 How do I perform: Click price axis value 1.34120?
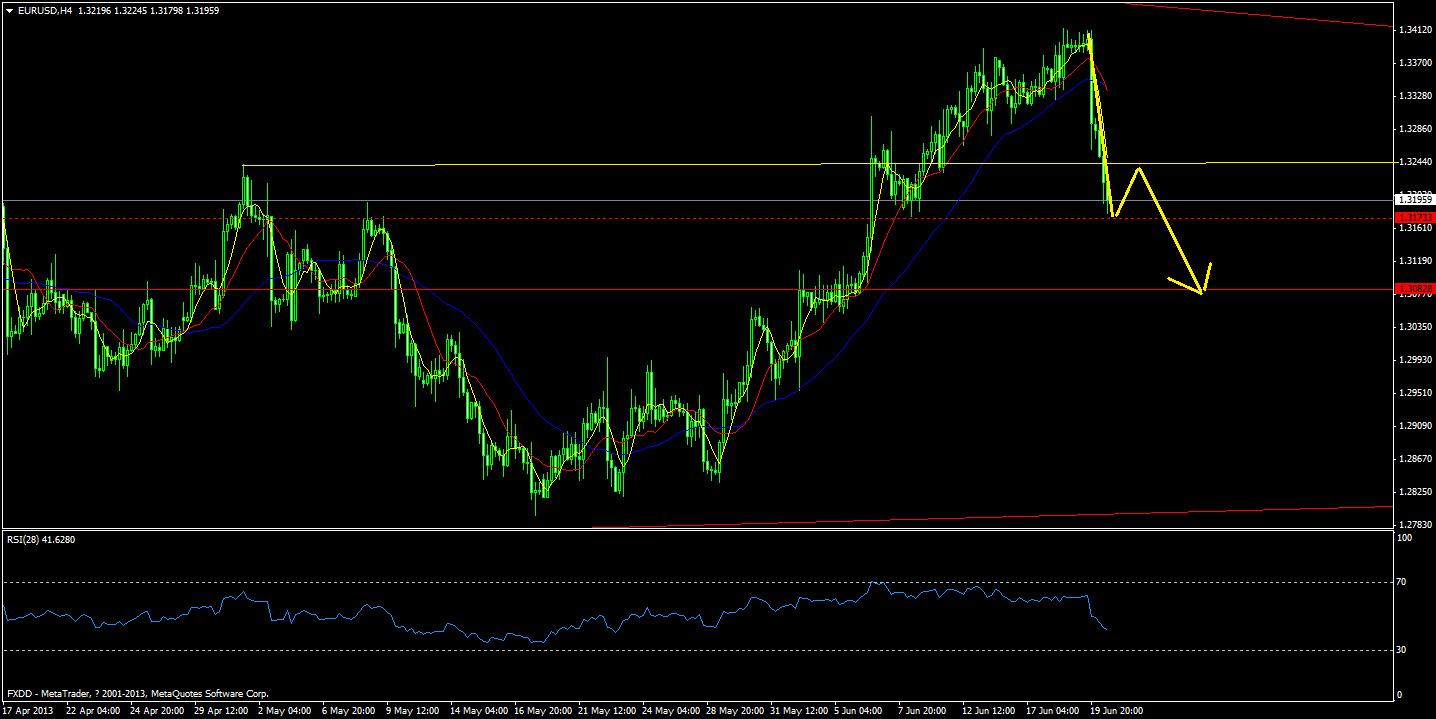pos(1416,31)
